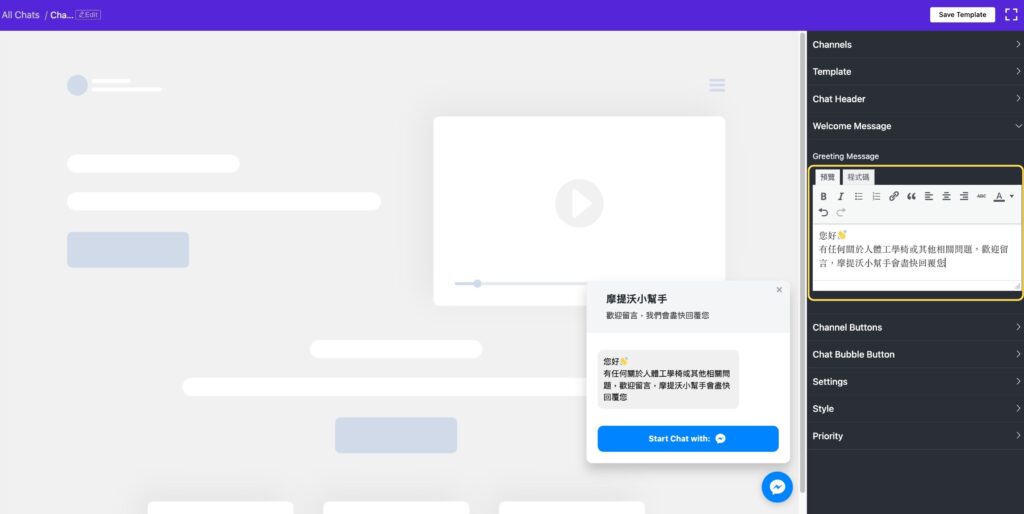
Task: Grab the editor resize handle
Action: click(x=1017, y=286)
